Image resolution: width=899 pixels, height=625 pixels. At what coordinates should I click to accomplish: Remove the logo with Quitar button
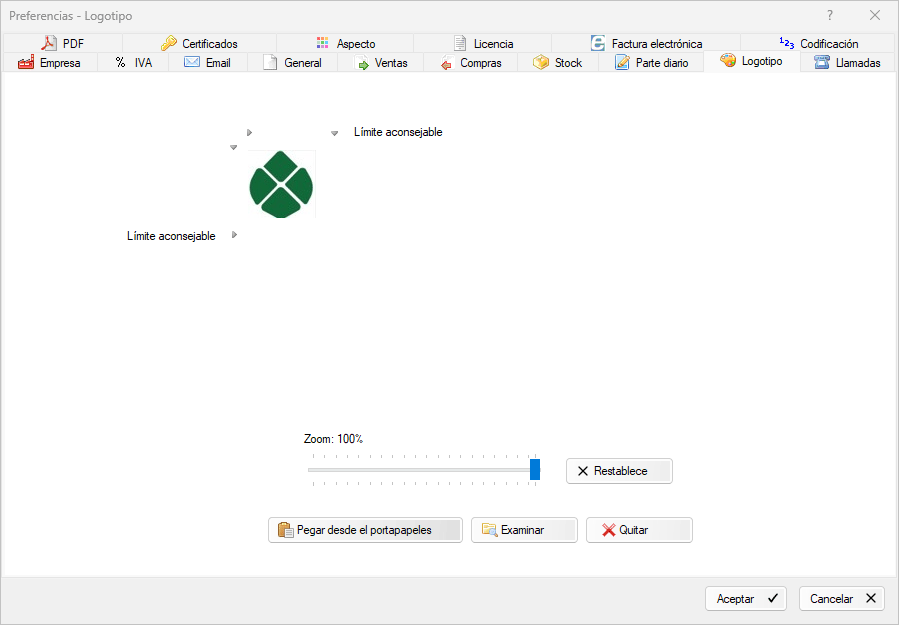pos(639,530)
